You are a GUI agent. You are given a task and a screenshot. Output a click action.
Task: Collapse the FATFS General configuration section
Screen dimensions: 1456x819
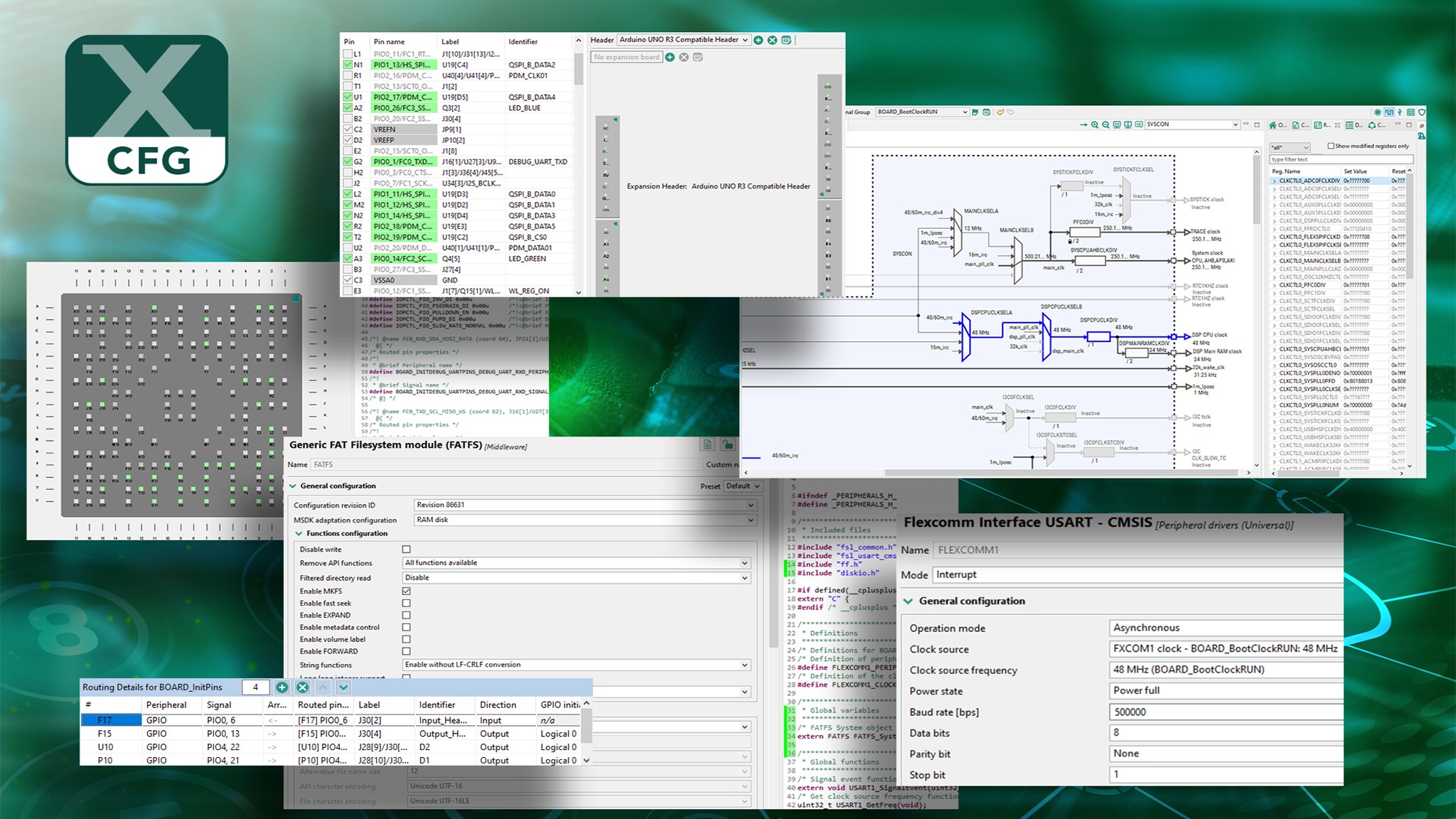click(293, 486)
